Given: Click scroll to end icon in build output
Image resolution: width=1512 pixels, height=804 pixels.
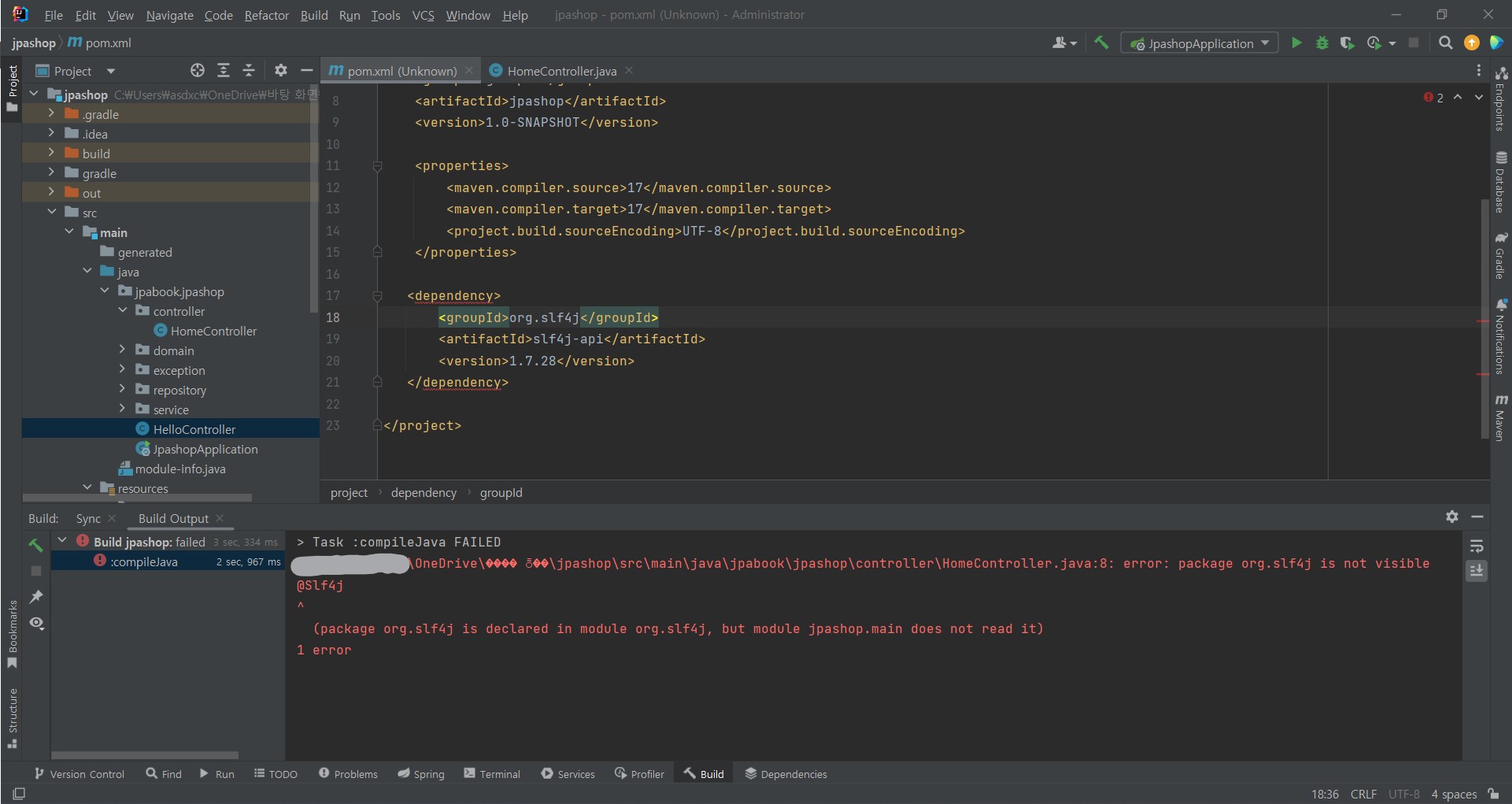Looking at the screenshot, I should [1477, 570].
